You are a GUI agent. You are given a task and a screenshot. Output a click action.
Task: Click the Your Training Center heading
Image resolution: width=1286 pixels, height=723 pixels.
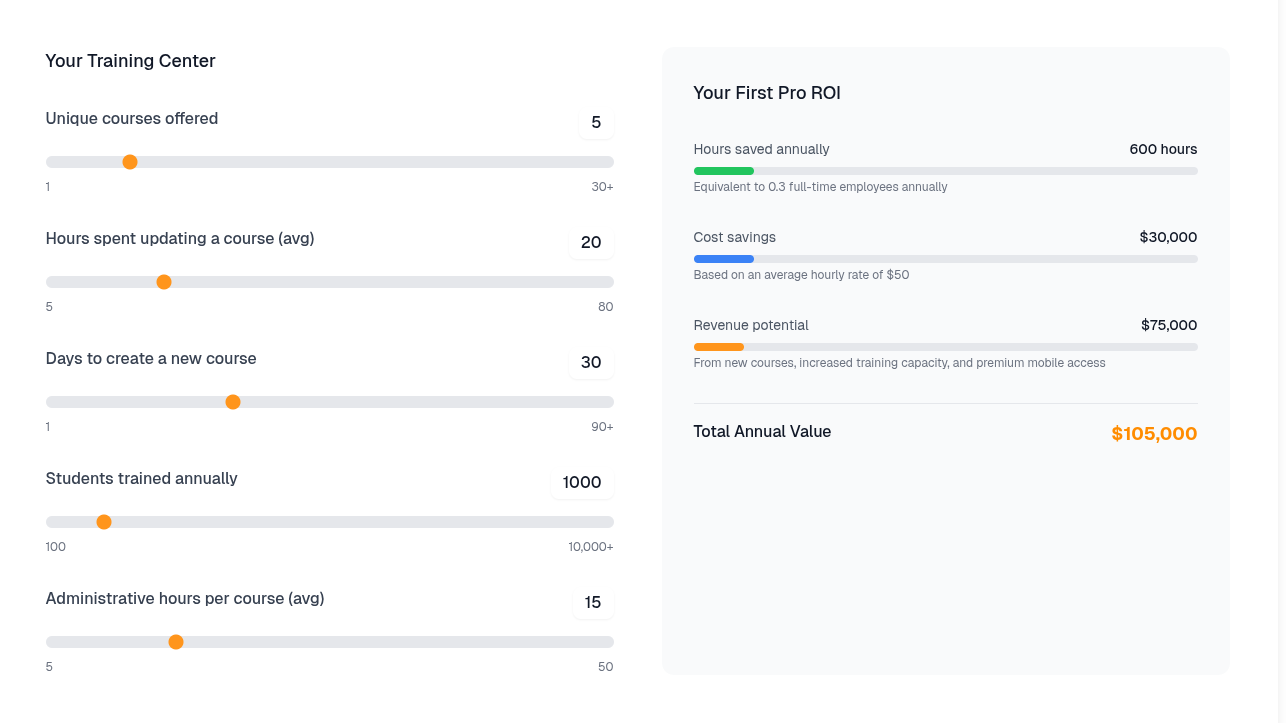pyautogui.click(x=130, y=61)
